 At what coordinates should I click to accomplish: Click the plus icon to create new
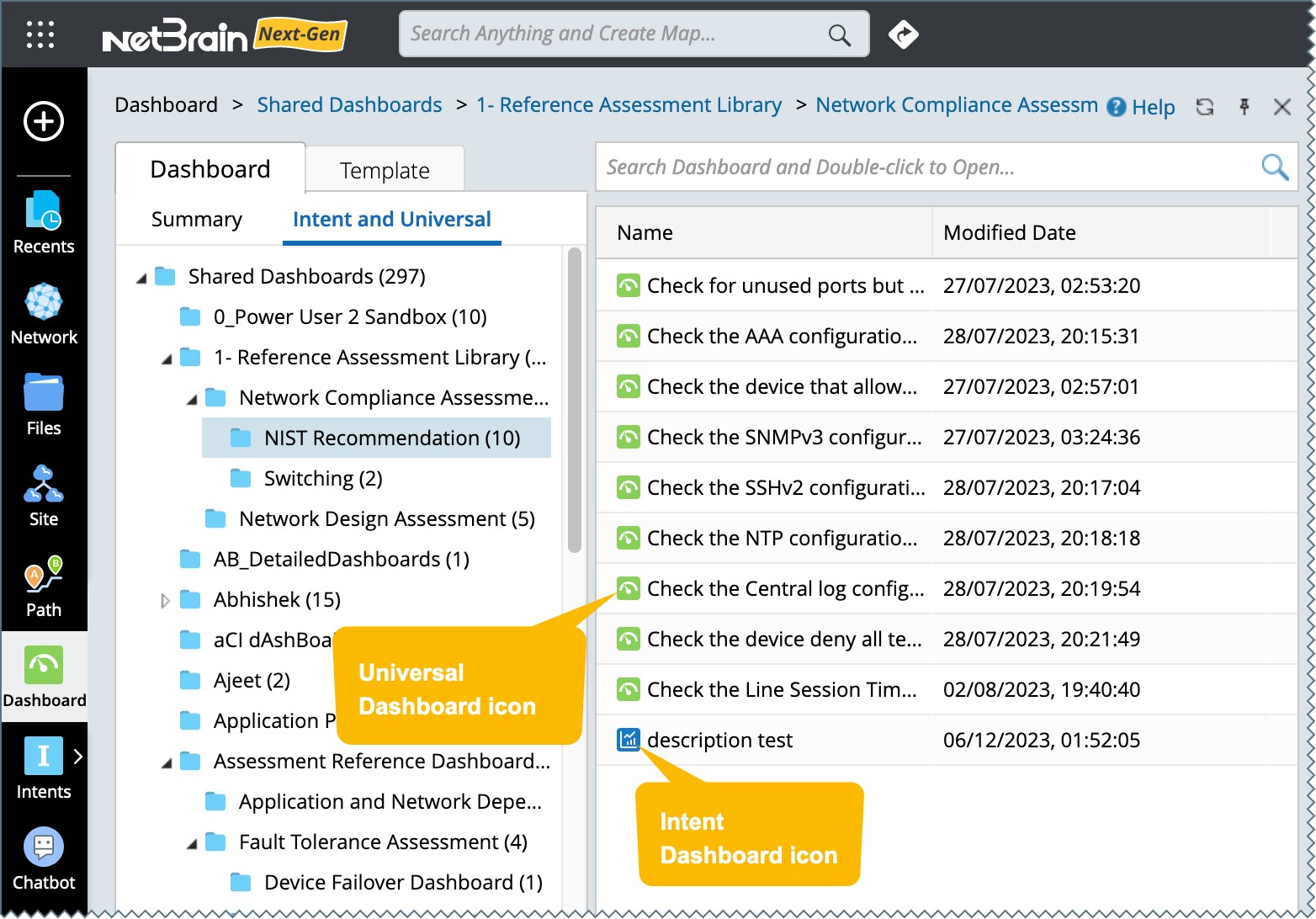[44, 122]
